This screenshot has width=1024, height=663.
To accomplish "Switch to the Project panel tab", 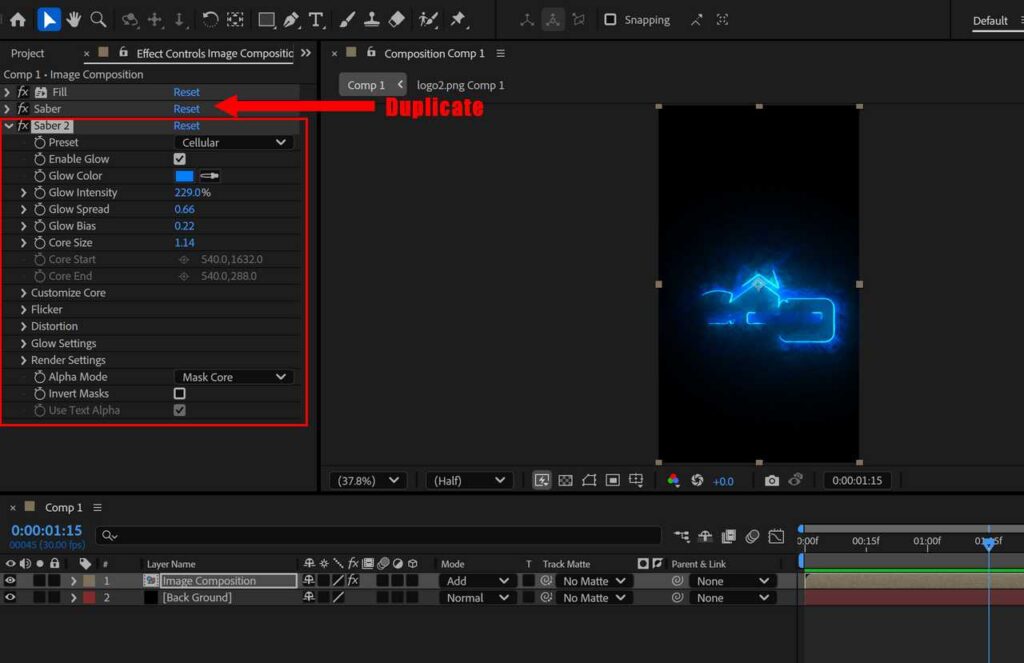I will (x=27, y=54).
